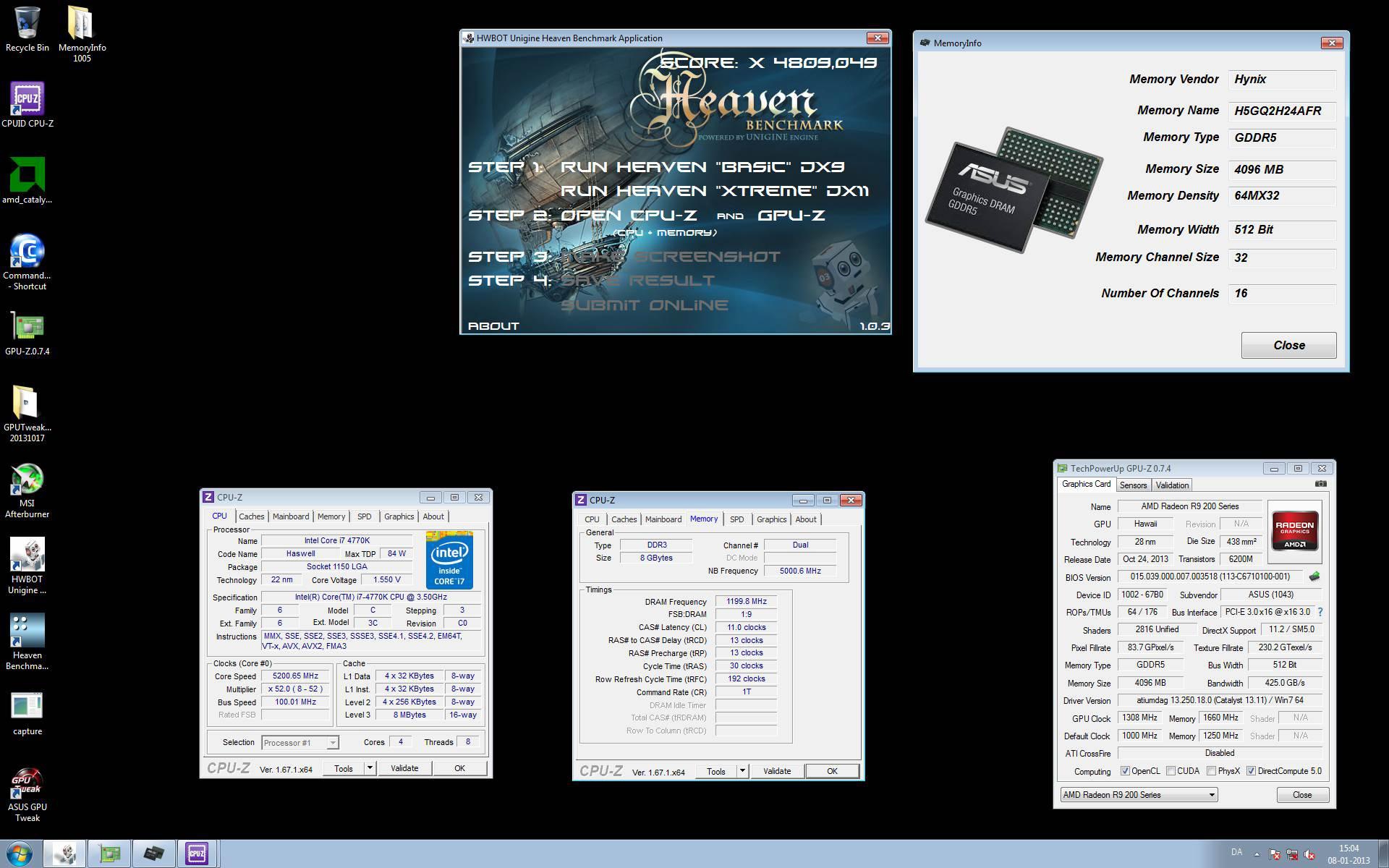Open the Graphics tab in the Memory tab CPU-Z window
1389x868 pixels.
click(771, 519)
